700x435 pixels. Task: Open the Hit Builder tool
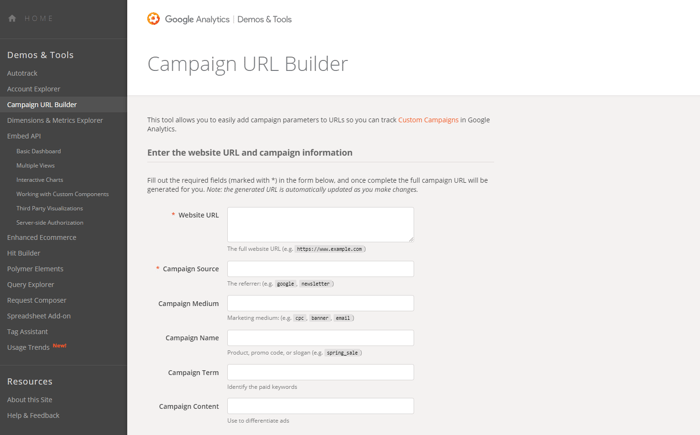point(23,253)
